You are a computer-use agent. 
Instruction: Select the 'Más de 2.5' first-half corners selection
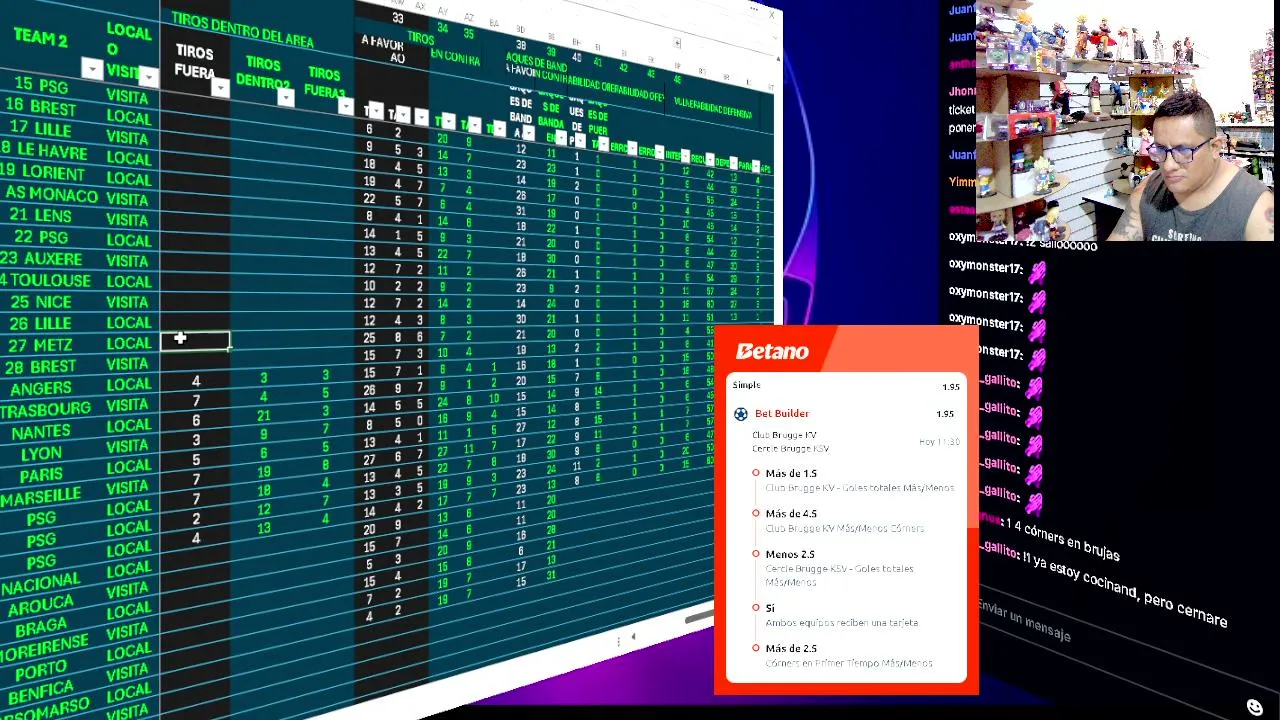[x=791, y=648]
